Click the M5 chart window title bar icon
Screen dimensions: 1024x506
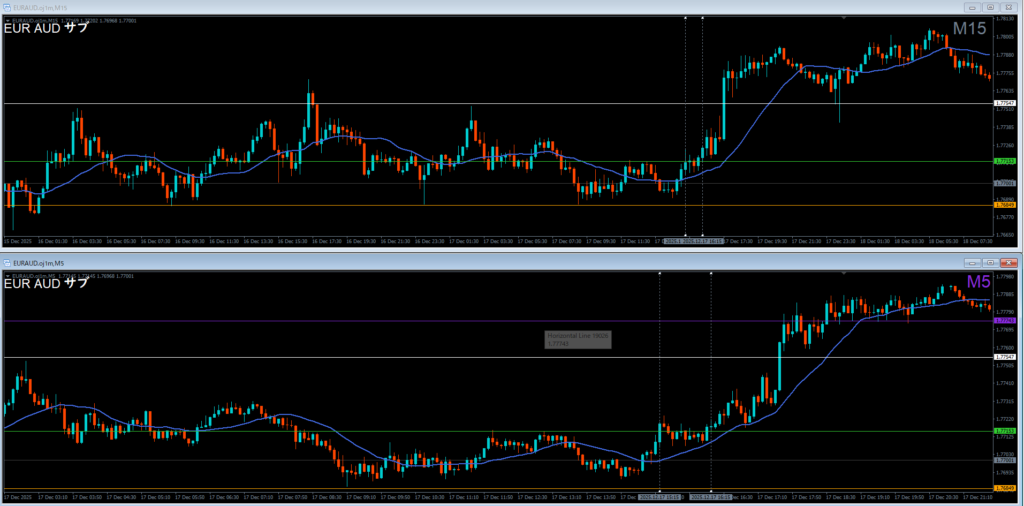click(x=7, y=263)
